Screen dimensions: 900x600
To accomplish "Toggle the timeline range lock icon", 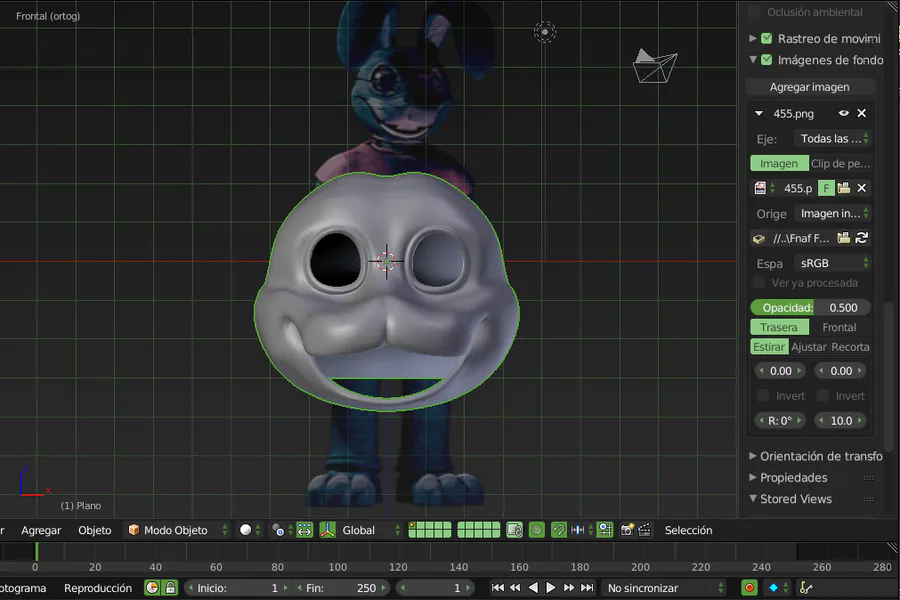I will coord(170,587).
